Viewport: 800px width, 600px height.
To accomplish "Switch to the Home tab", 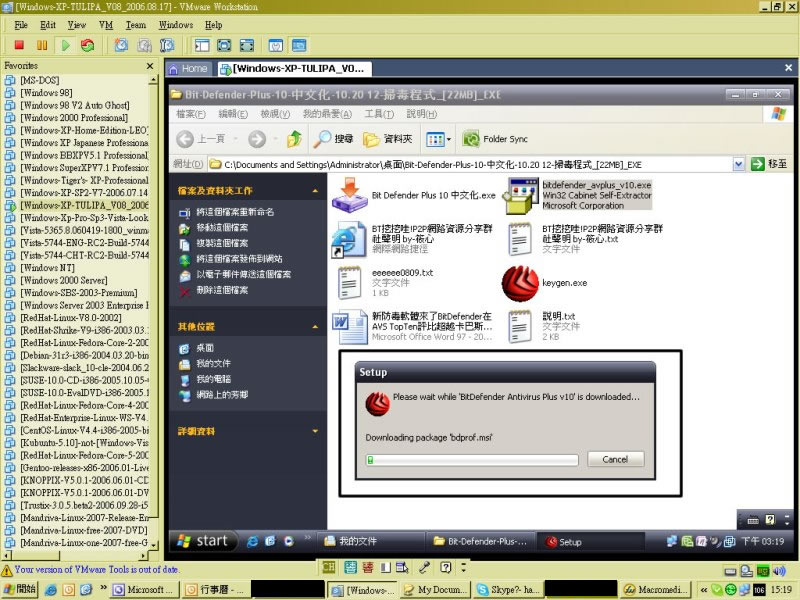I will coord(188,68).
